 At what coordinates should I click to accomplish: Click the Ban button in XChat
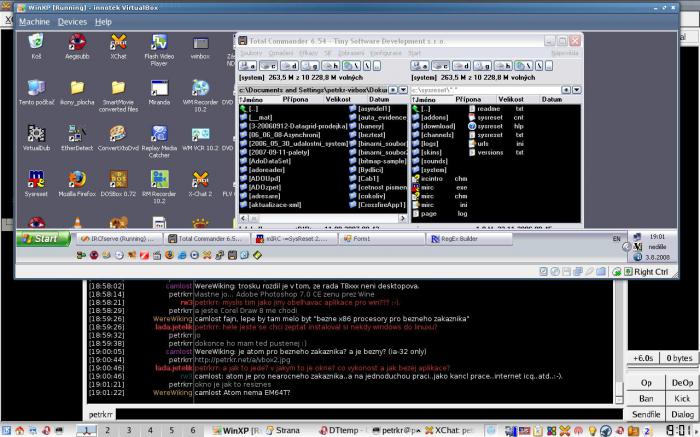pyautogui.click(x=646, y=399)
